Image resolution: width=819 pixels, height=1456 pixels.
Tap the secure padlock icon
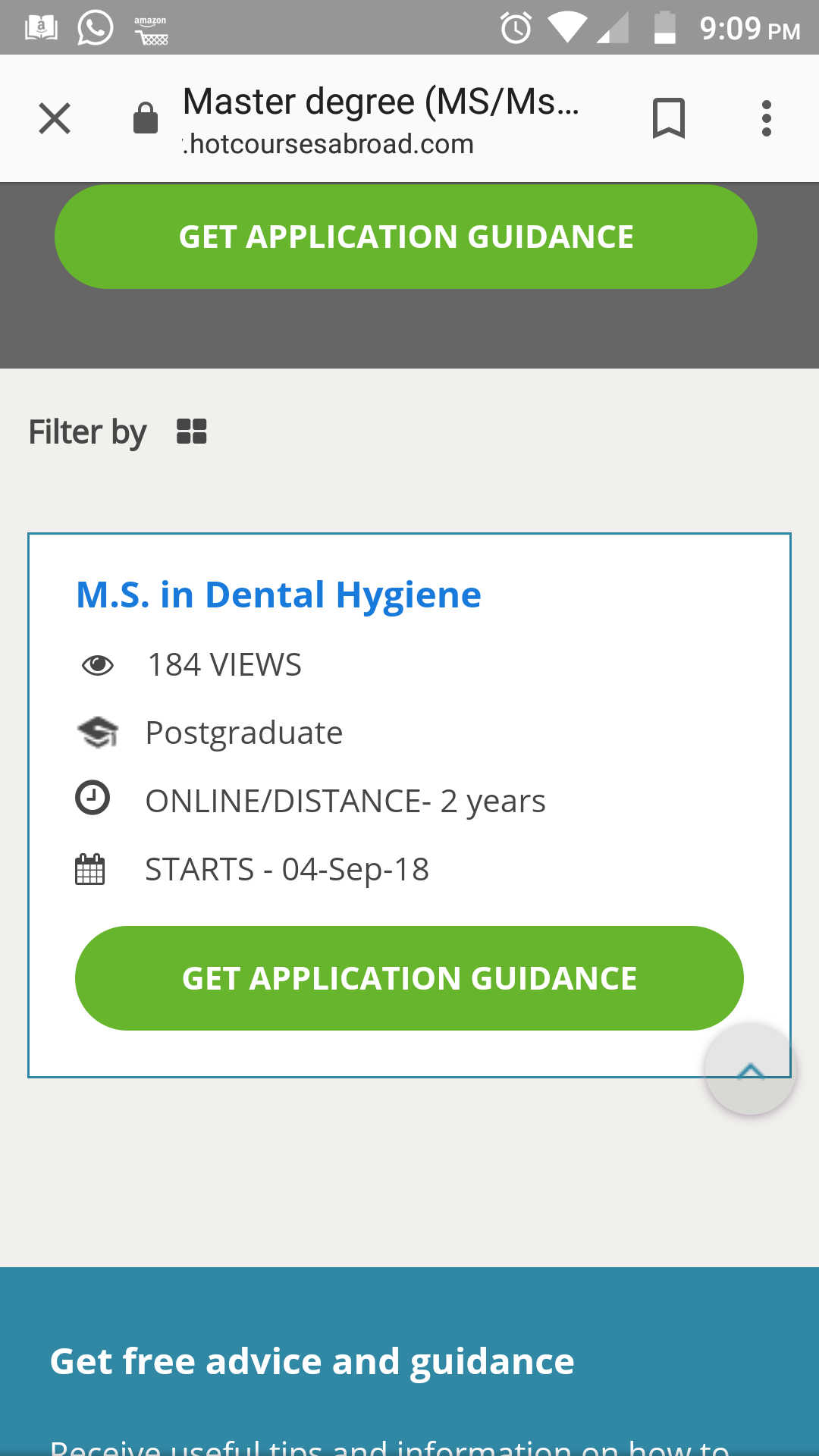(x=146, y=118)
